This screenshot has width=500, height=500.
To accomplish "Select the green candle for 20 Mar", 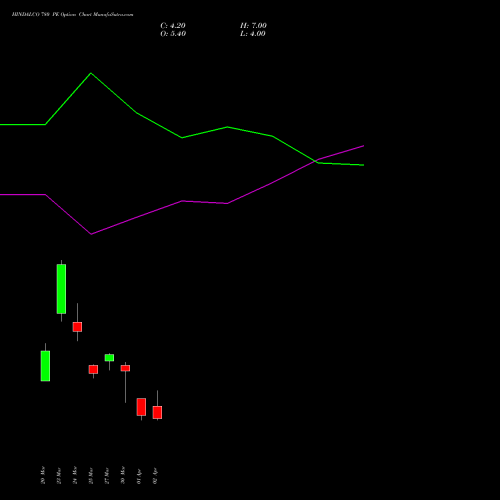I will 45,366.
